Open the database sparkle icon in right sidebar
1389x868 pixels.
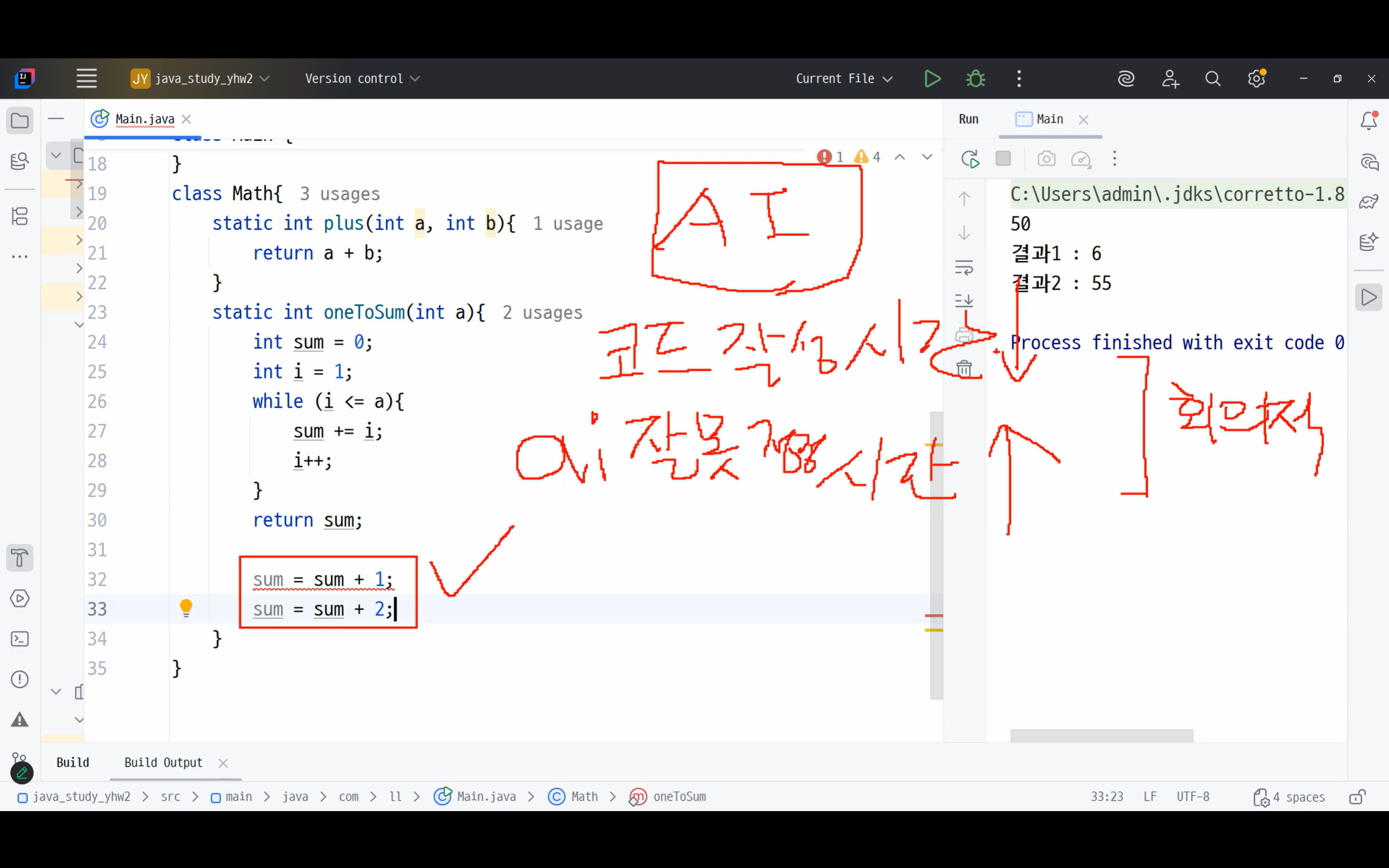pyautogui.click(x=1369, y=242)
